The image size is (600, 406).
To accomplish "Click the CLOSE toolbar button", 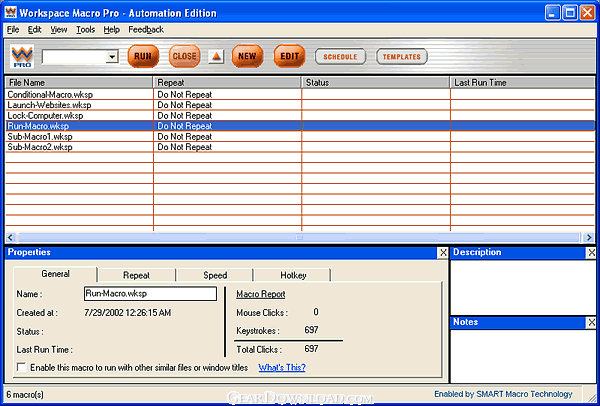I will coord(184,56).
